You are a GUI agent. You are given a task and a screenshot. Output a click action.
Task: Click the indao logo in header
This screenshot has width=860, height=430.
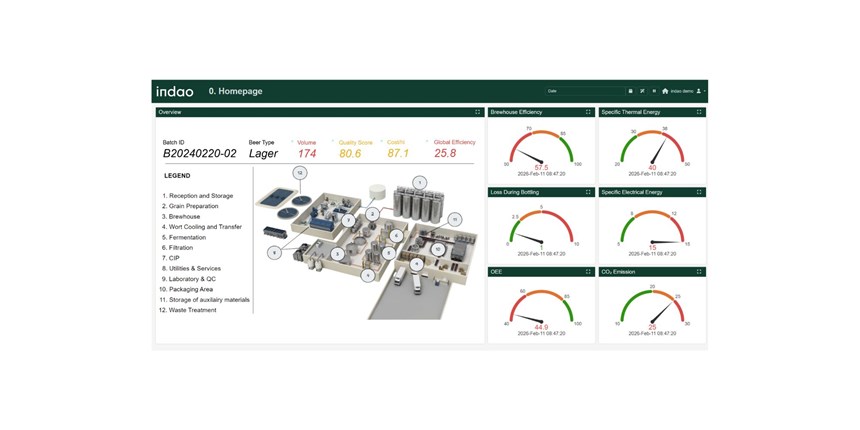(x=174, y=92)
